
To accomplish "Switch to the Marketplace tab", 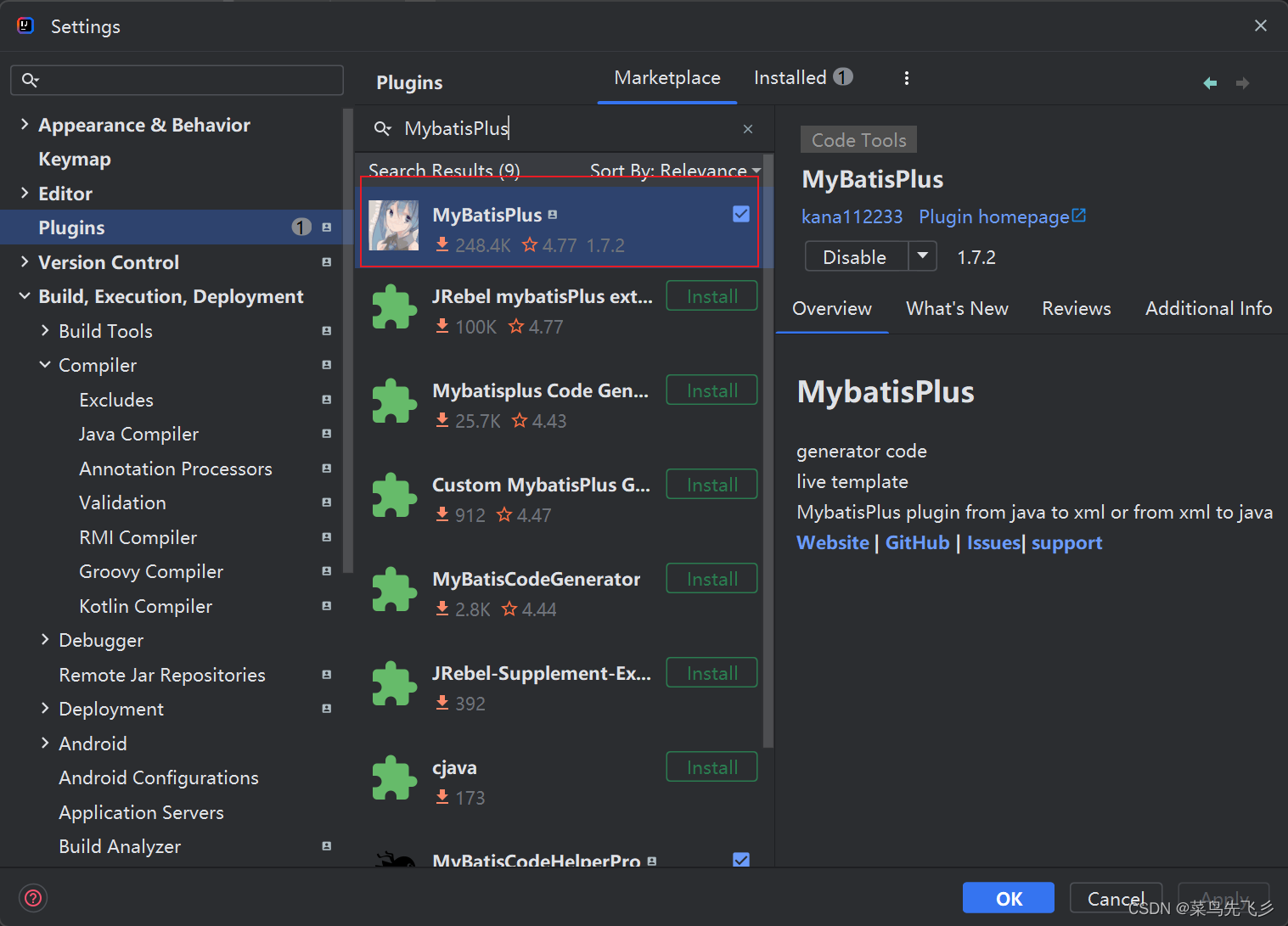I will click(667, 78).
